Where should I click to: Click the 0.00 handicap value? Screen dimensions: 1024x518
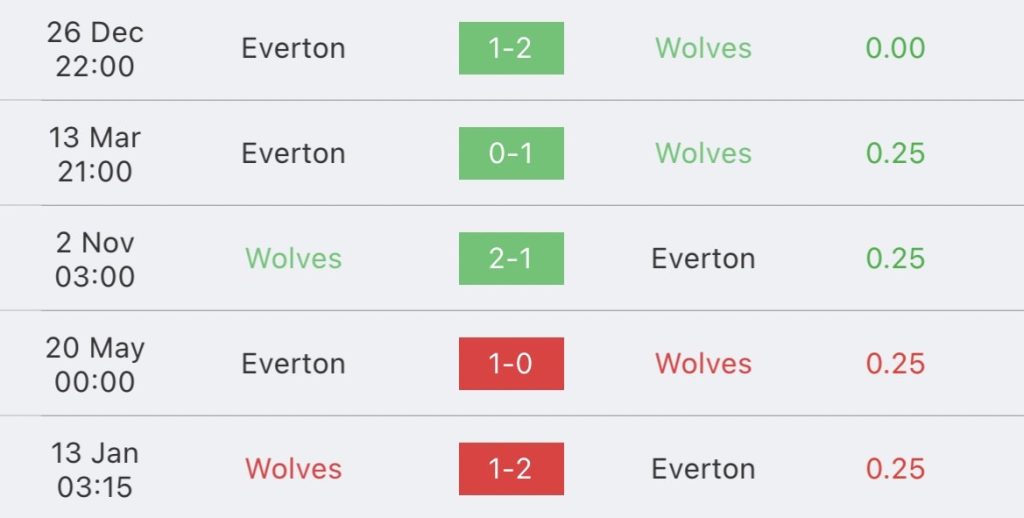[x=895, y=48]
